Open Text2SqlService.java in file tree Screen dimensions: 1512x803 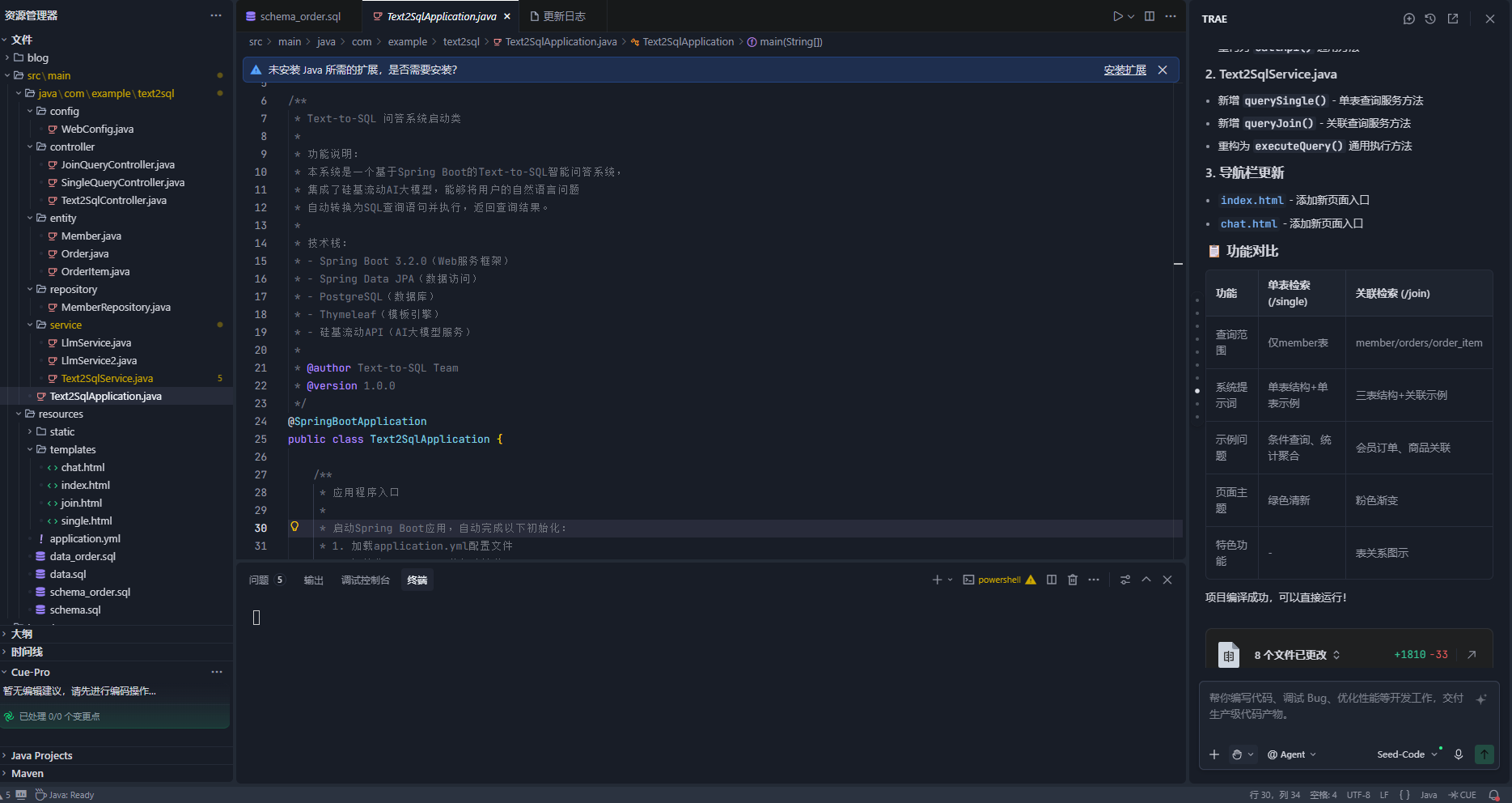(107, 378)
